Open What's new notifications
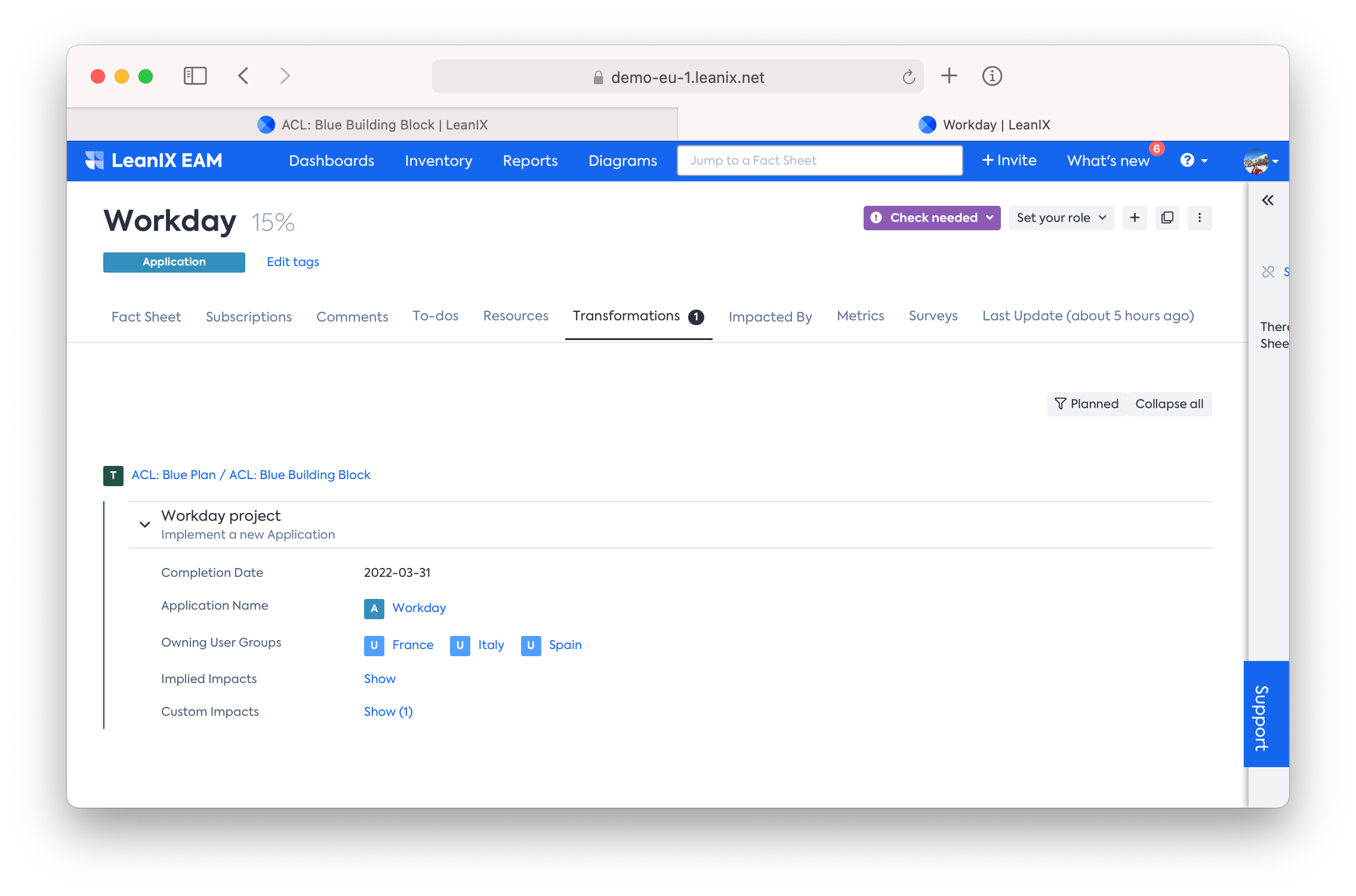The height and width of the screenshot is (896, 1356). pyautogui.click(x=1108, y=160)
